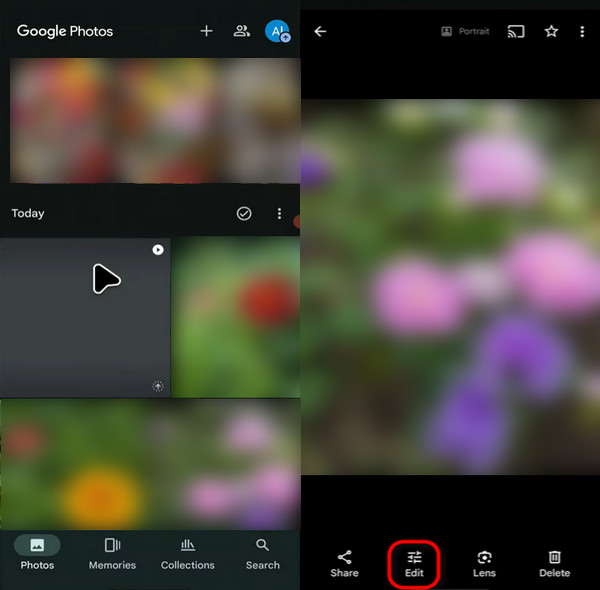The width and height of the screenshot is (600, 590).
Task: Switch to the Memories tab
Action: click(x=112, y=553)
